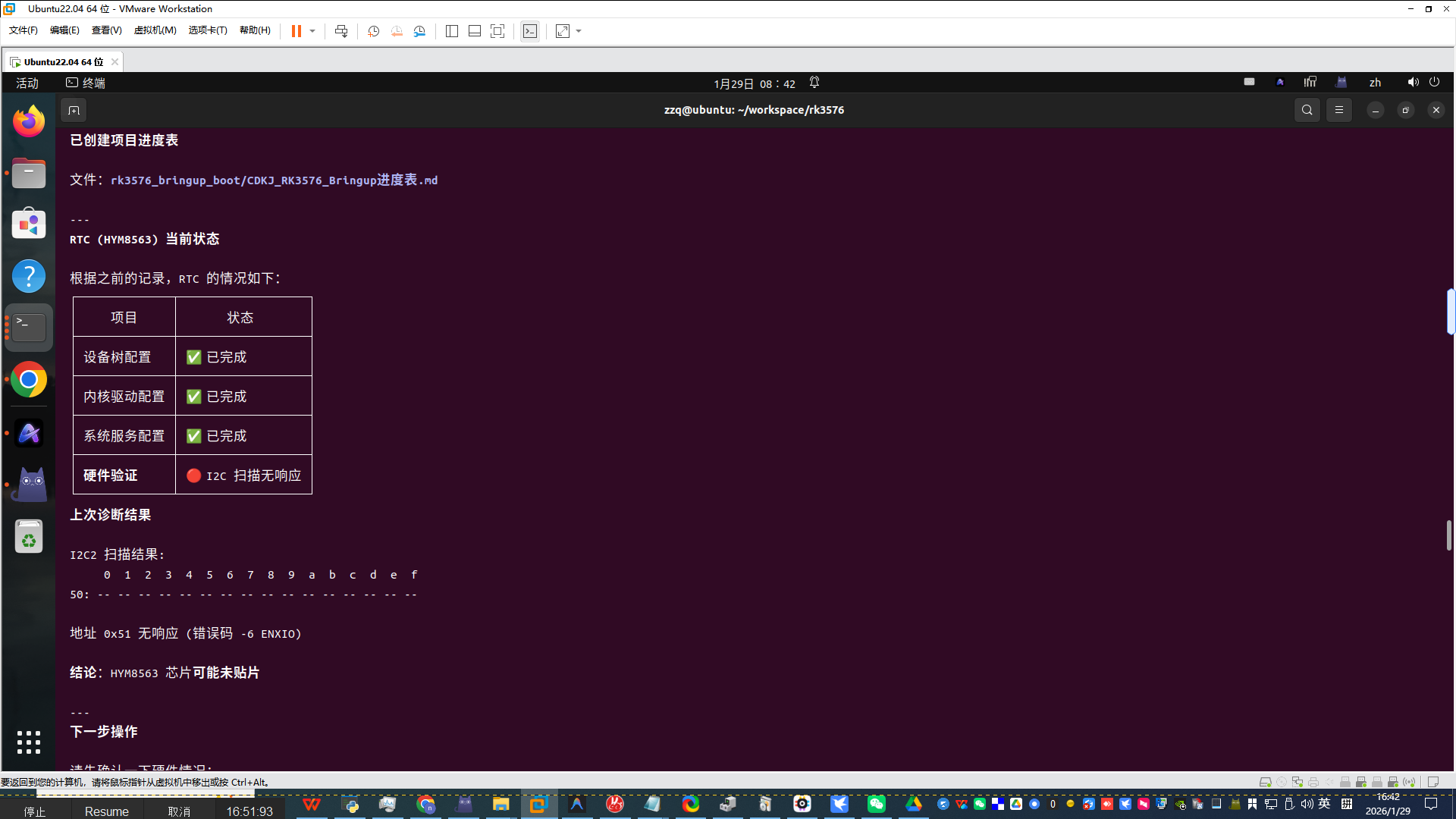Switch to Ubuntu22.04 64 位 tab
The width and height of the screenshot is (1456, 819).
pyautogui.click(x=63, y=61)
